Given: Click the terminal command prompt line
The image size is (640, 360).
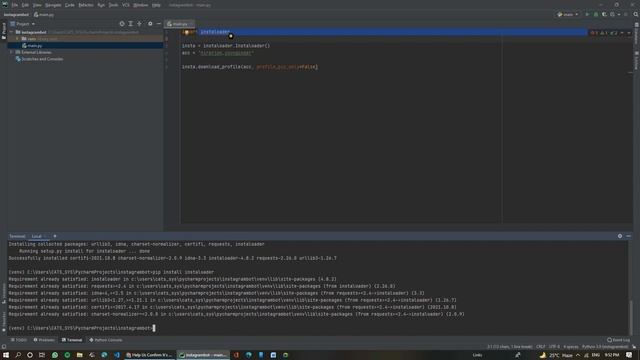Looking at the screenshot, I should (x=82, y=328).
